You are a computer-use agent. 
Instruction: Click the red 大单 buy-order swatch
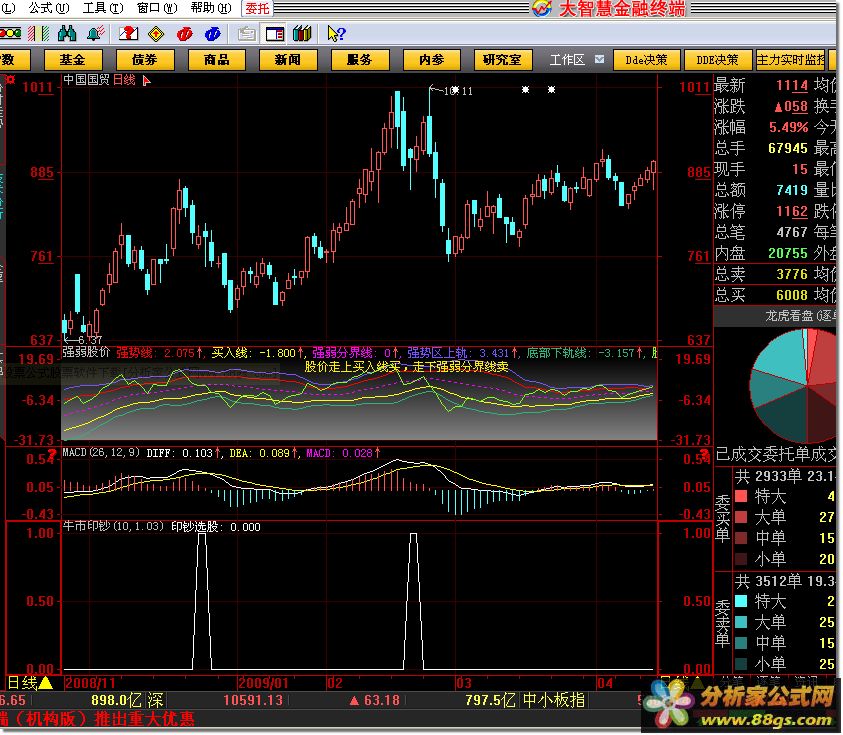(741, 517)
